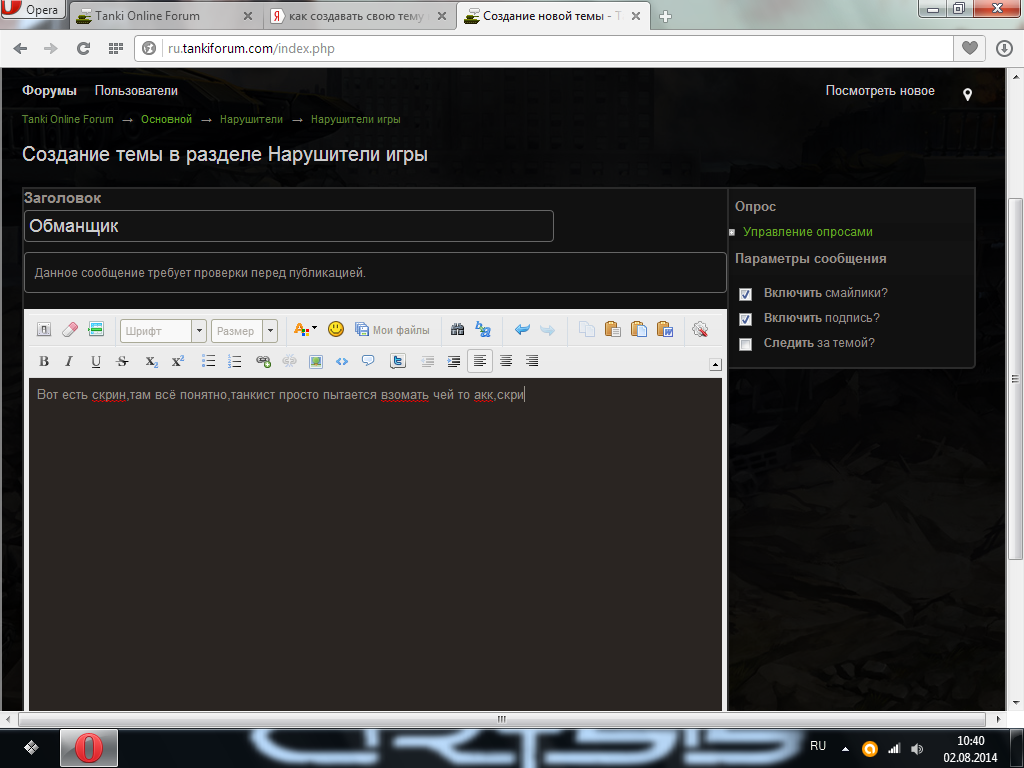
Task: Switch to как создавать свою тему tab
Action: (x=359, y=16)
